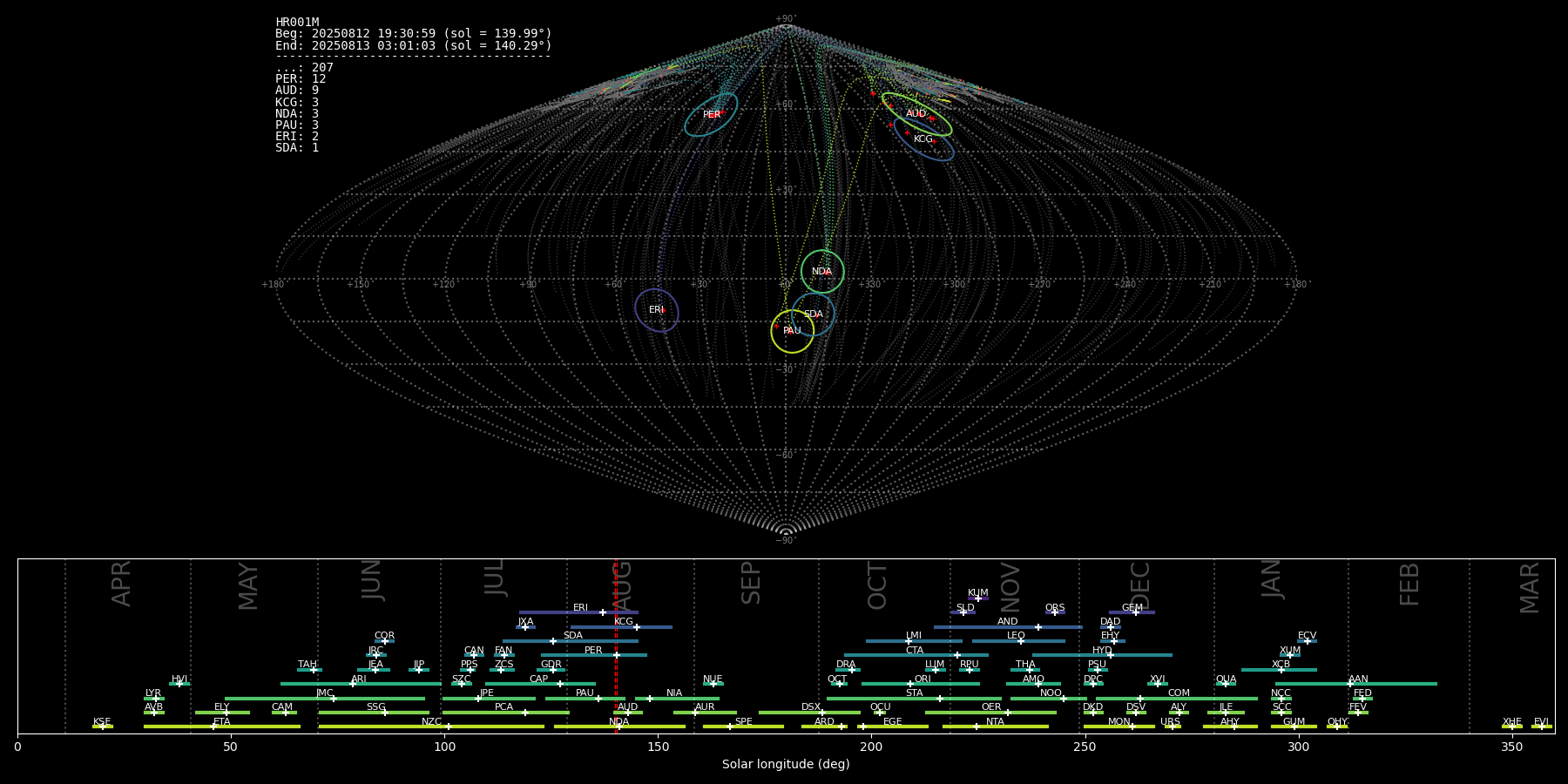The height and width of the screenshot is (784, 1568).
Task: Click the KUM shower marker in the timeline
Action: point(978,598)
